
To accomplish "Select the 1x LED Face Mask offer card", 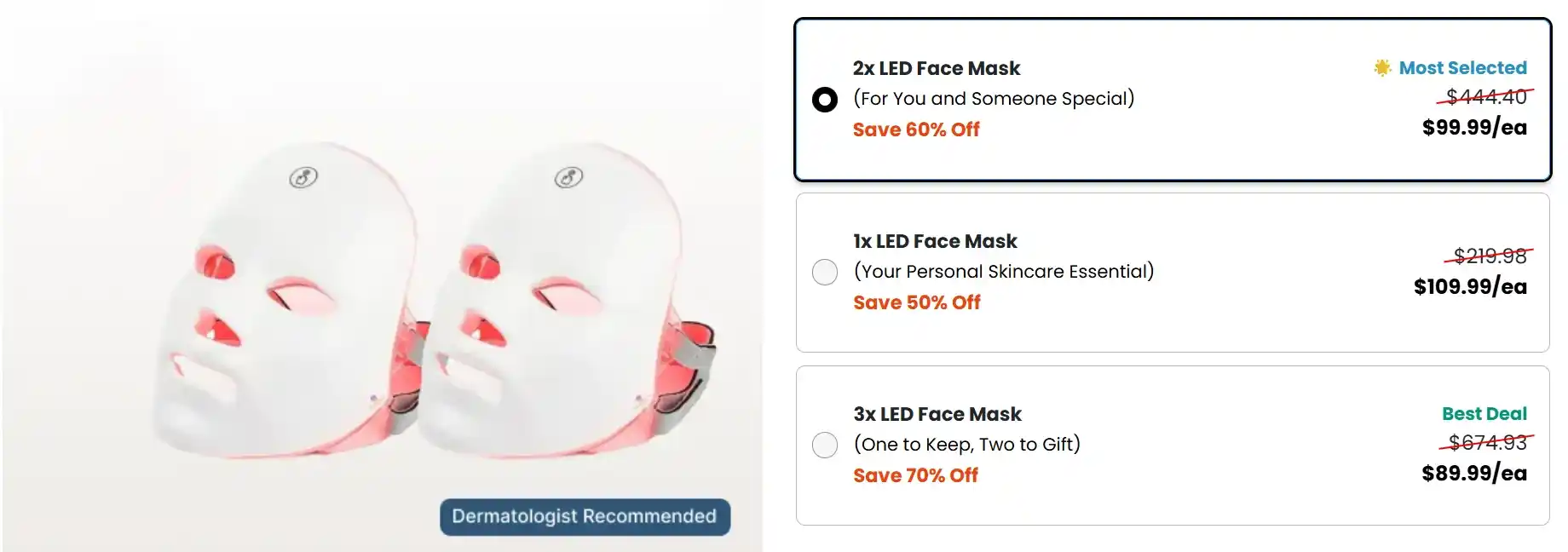I will [1172, 272].
